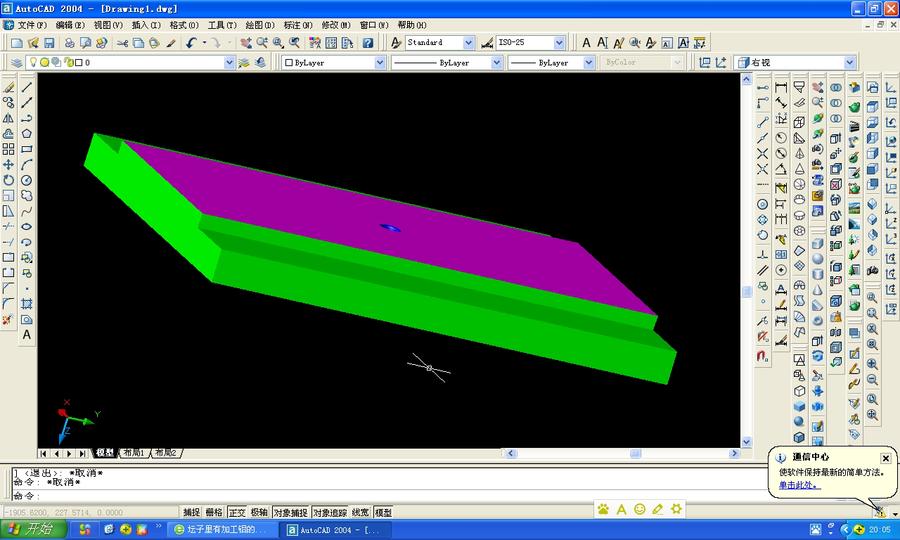Click the Dimension Style icon beside ISO-25
Image resolution: width=900 pixels, height=540 pixels.
point(487,42)
